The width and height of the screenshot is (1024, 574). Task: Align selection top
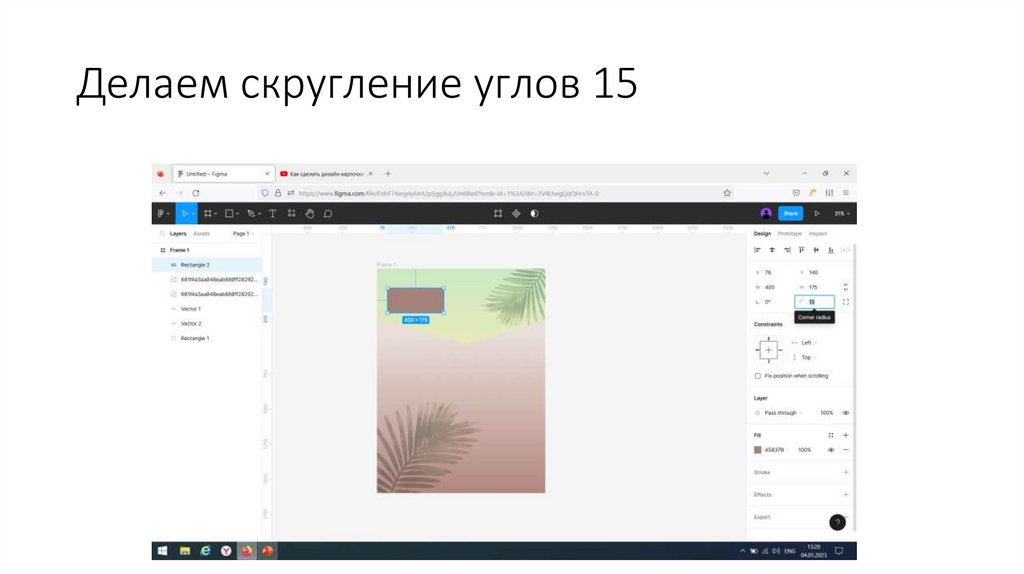[x=801, y=250]
